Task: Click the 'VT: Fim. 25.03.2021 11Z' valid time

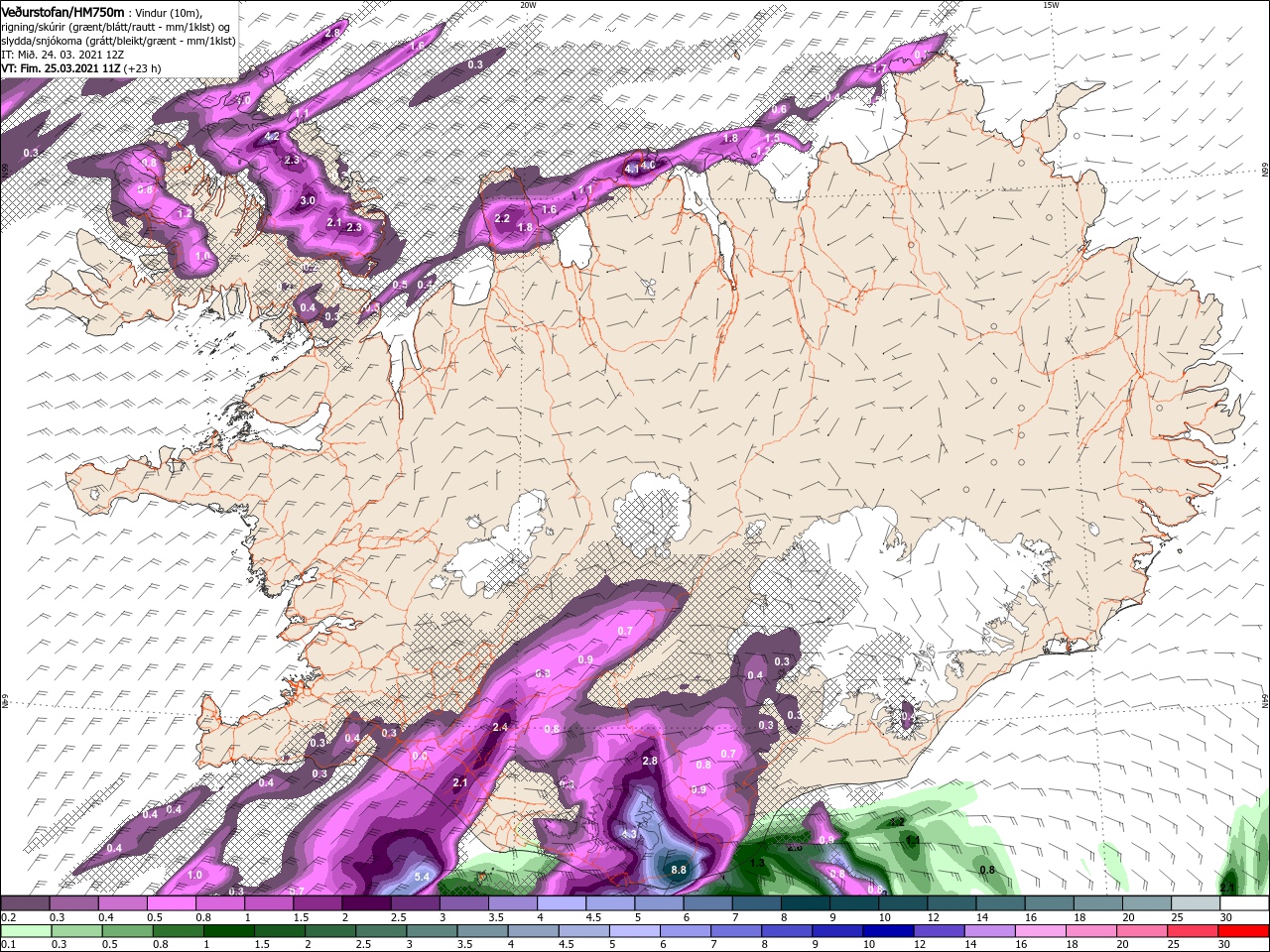Action: pos(61,68)
